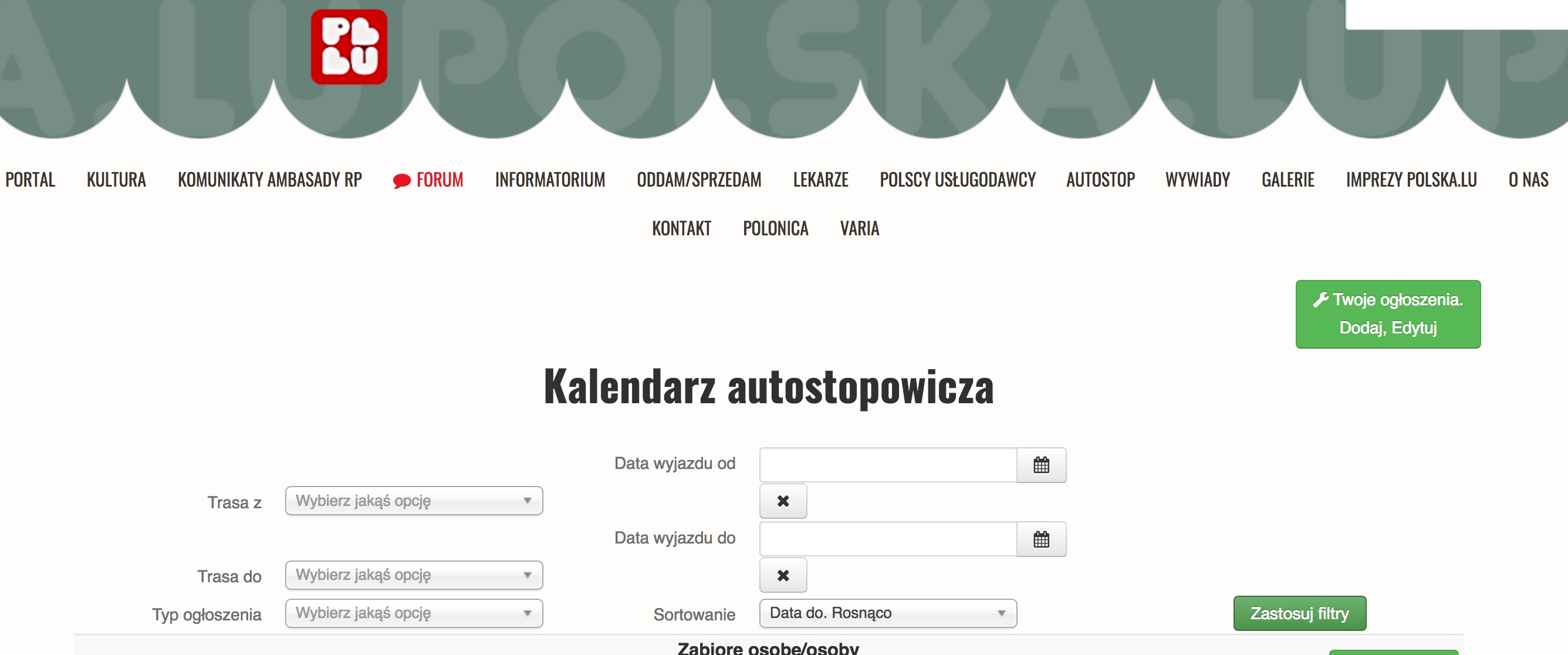Click the Kalendarz autostopowicza heading
The width and height of the screenshot is (1568, 655).
pos(768,387)
